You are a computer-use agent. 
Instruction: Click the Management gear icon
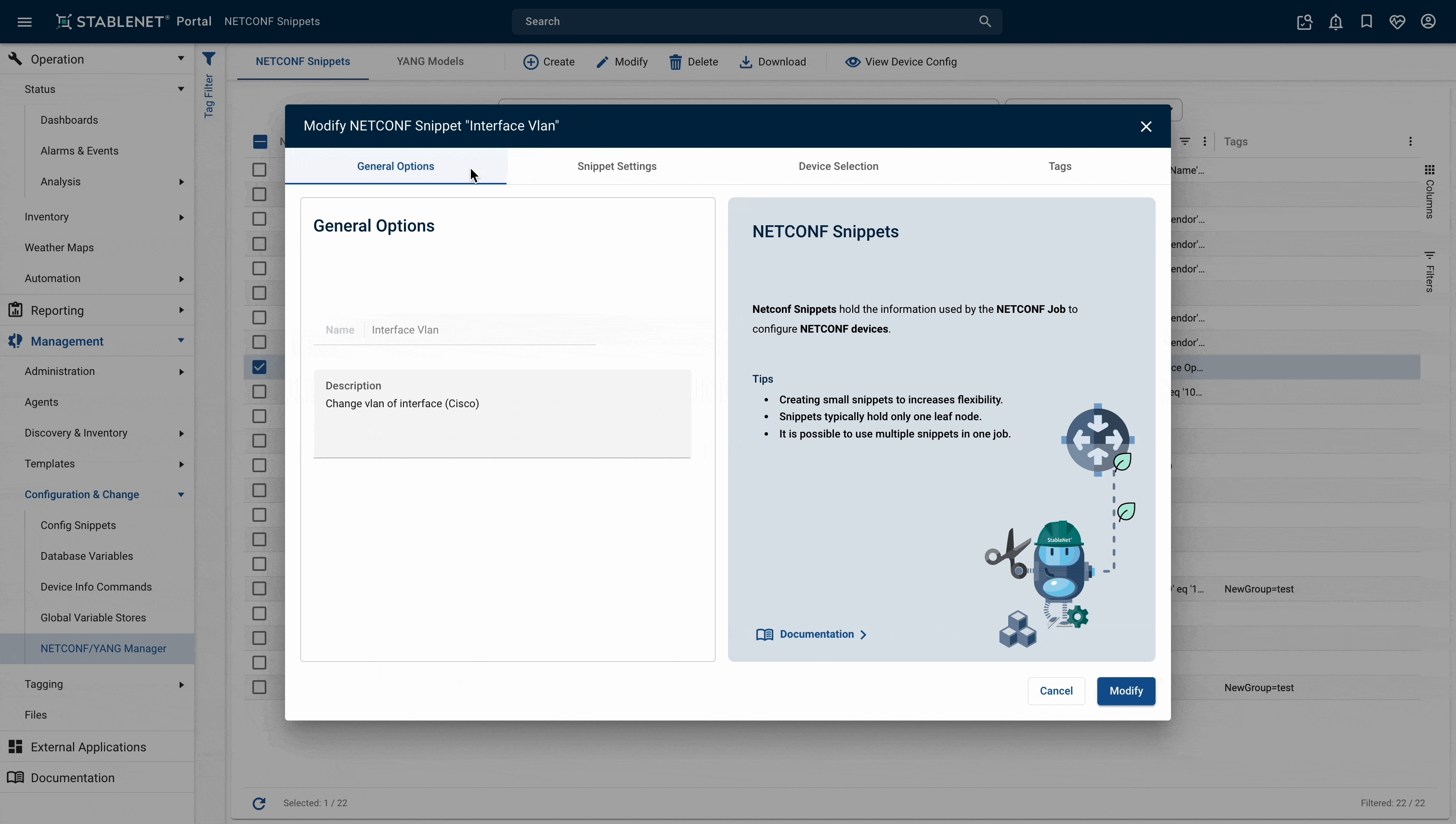(x=15, y=341)
